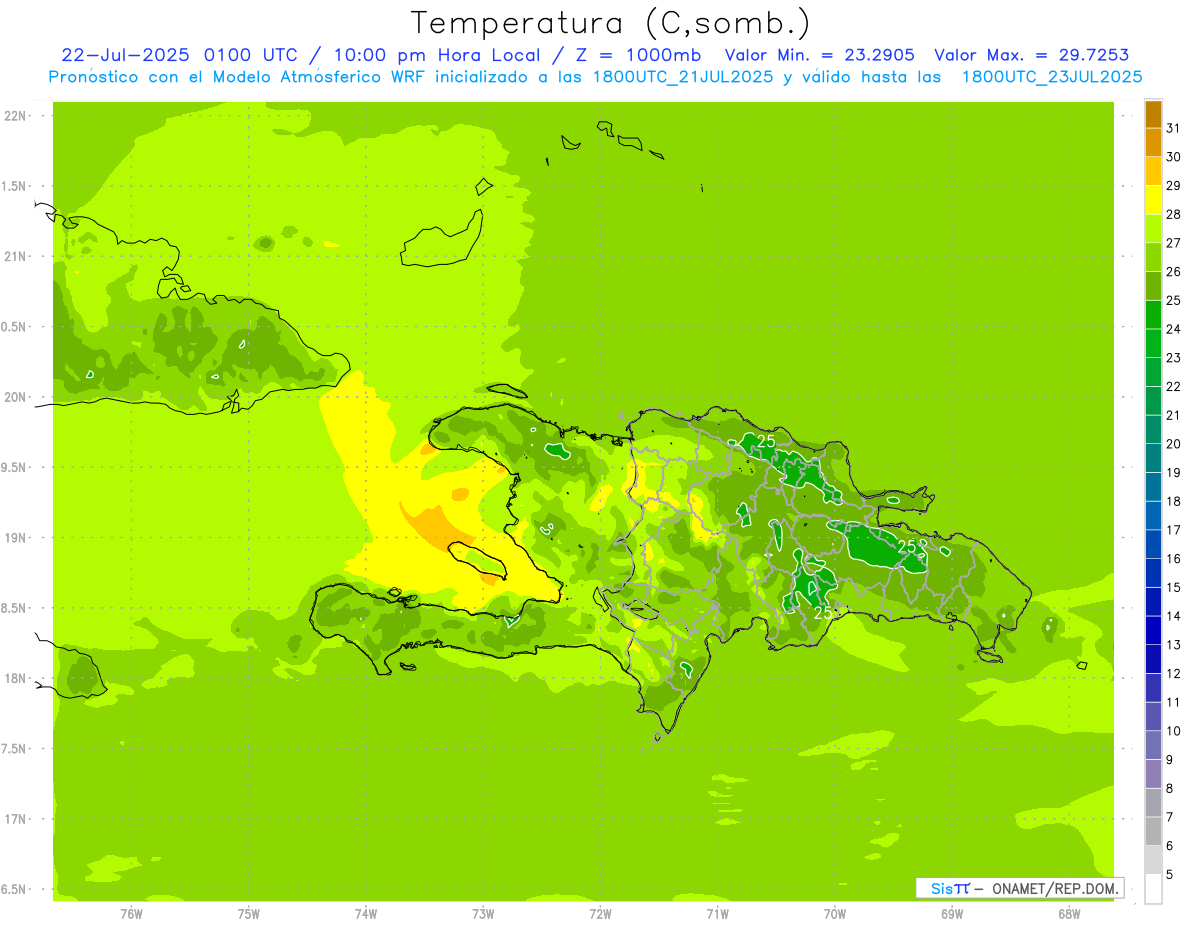Click the legend label "22"
Screen dimensions: 1200x927
point(1173,387)
